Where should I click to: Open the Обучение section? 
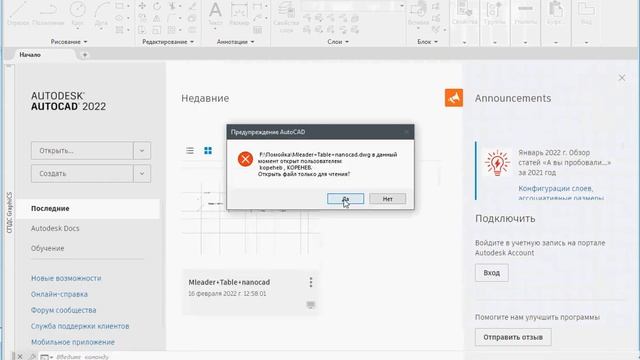[x=47, y=248]
